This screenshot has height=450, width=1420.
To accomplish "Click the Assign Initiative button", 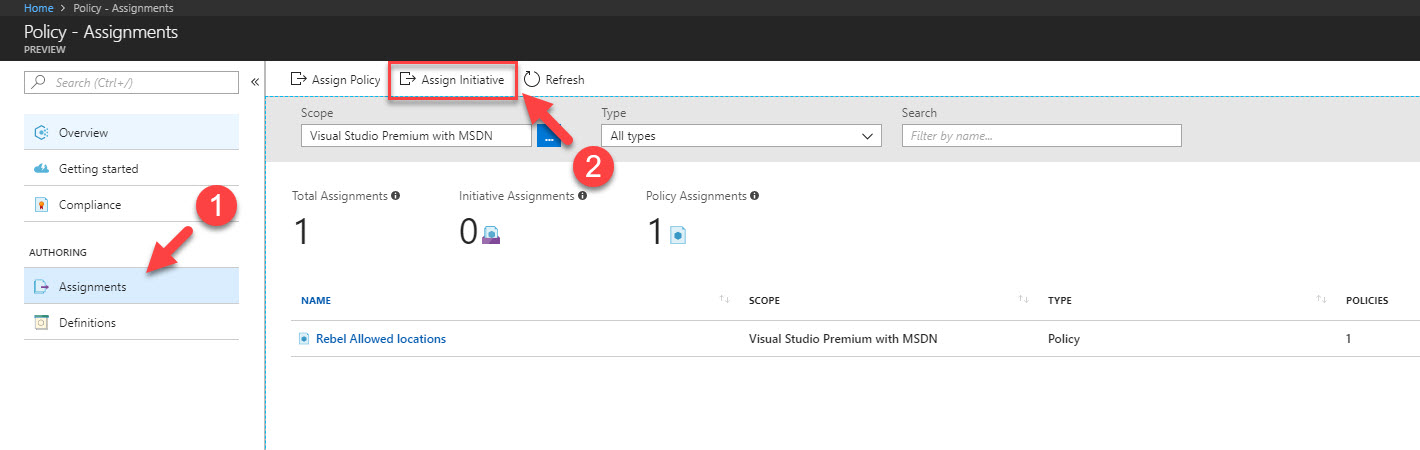I will (x=452, y=79).
